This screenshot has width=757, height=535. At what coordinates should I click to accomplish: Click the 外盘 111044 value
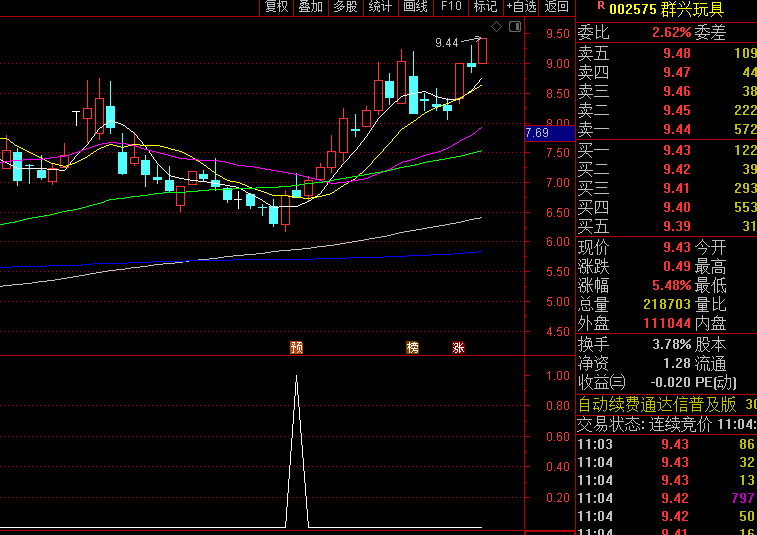tap(667, 323)
